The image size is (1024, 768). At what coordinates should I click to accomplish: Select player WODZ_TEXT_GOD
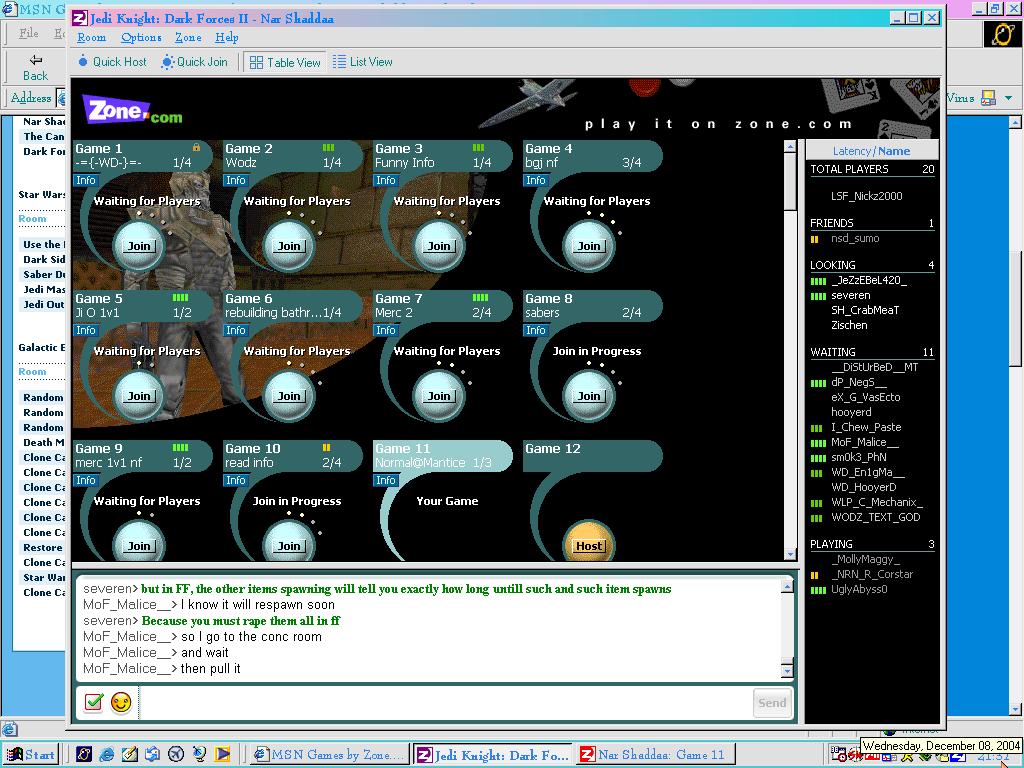pyautogui.click(x=875, y=517)
